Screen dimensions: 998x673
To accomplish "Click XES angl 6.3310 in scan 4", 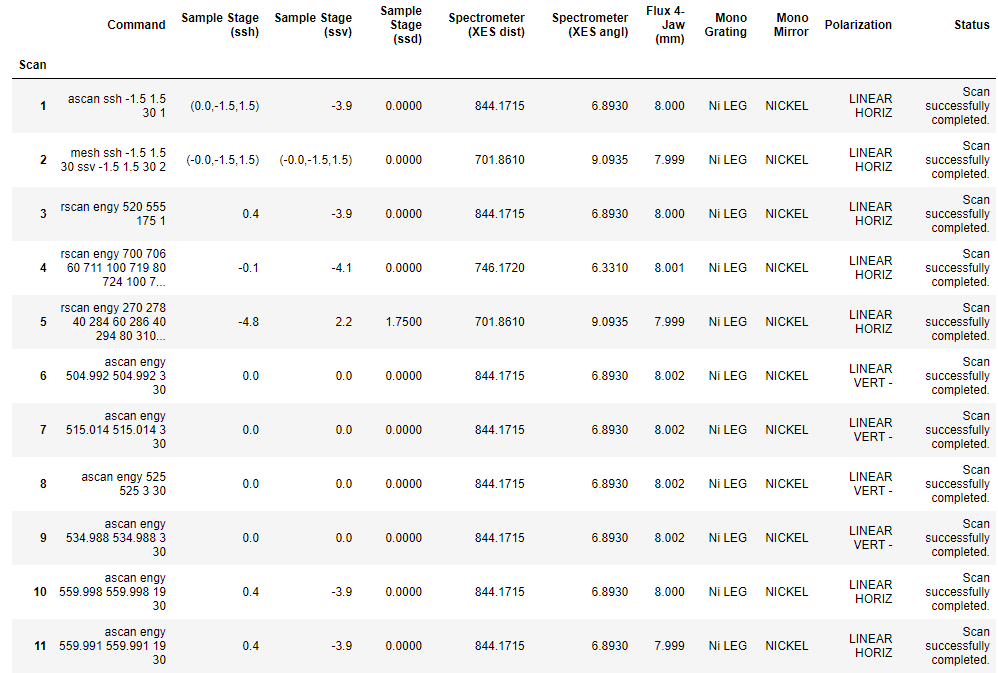I will (610, 268).
